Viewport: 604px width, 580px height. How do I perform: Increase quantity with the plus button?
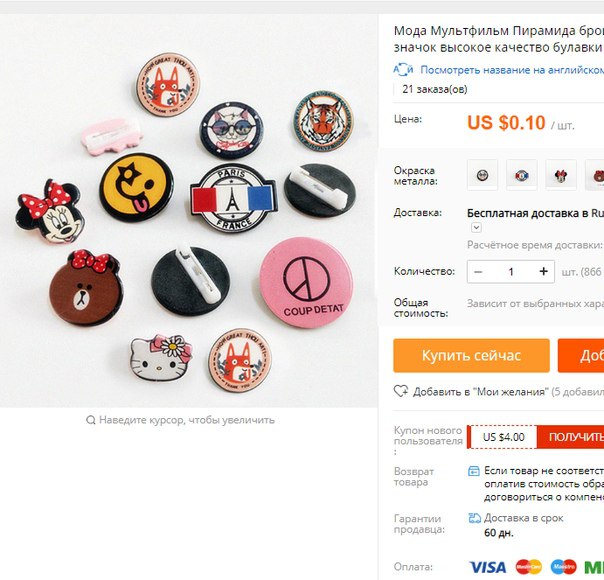tap(544, 272)
